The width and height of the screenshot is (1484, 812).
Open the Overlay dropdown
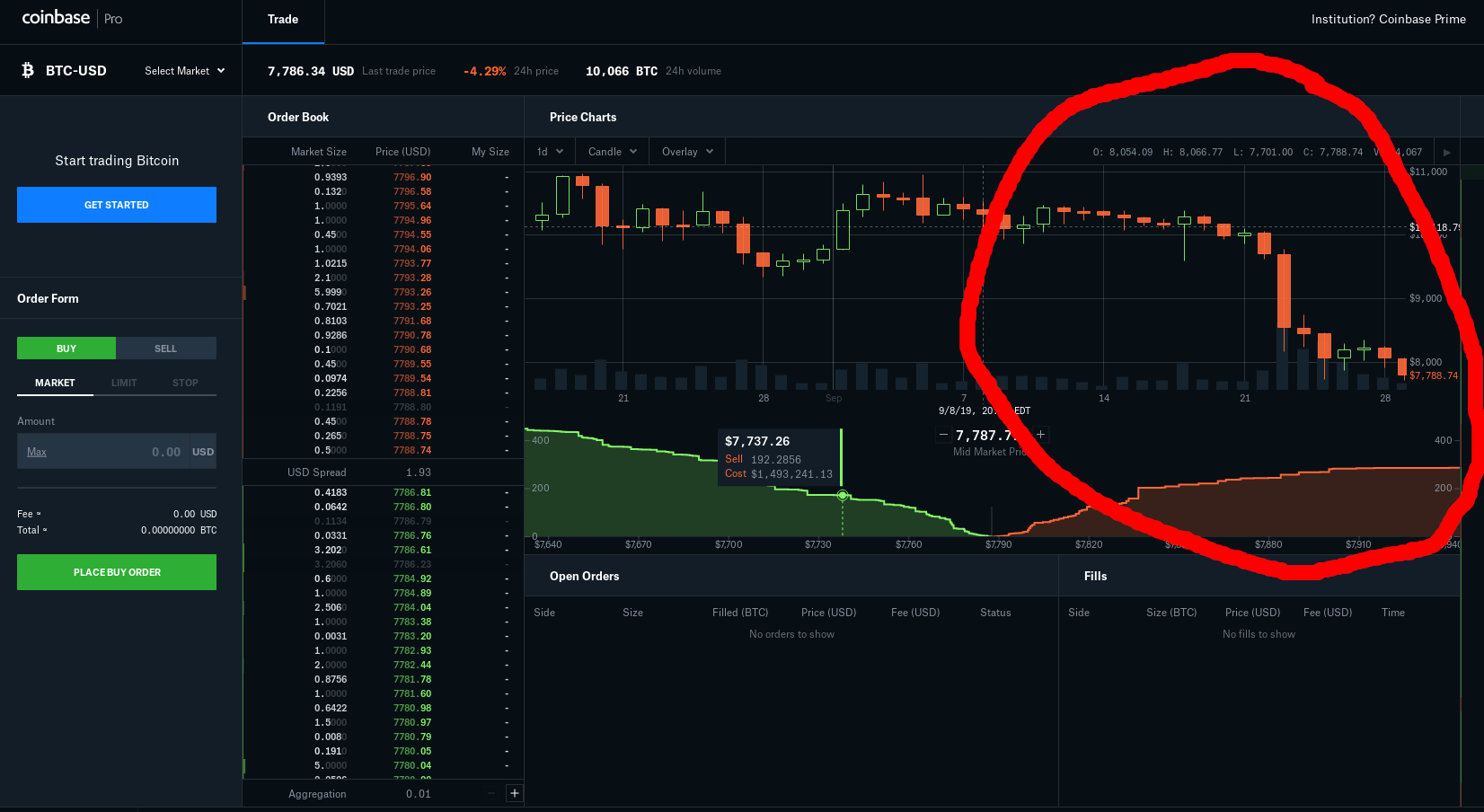pyautogui.click(x=687, y=152)
